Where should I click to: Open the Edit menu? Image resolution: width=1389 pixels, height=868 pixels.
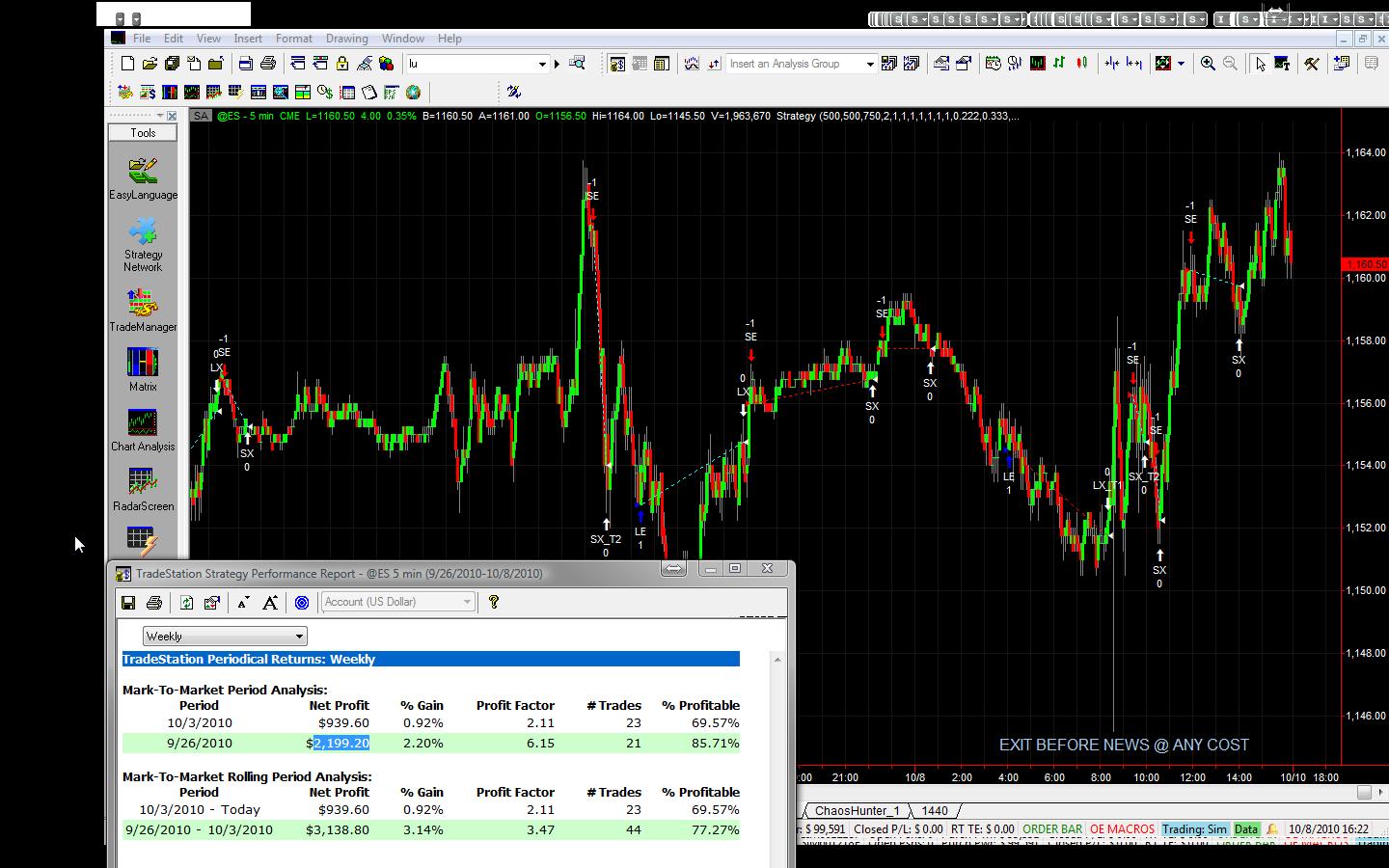click(174, 39)
